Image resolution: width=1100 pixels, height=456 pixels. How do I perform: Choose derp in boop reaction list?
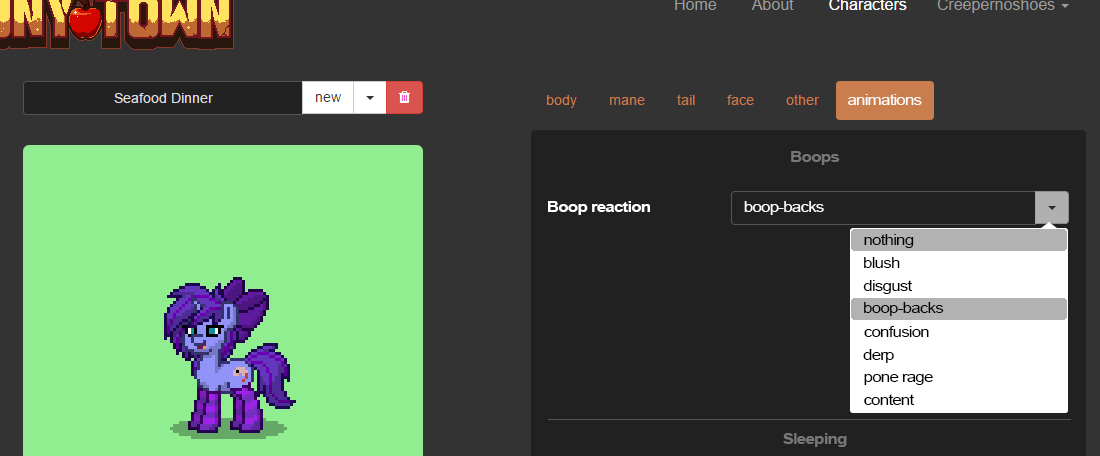[x=959, y=355]
